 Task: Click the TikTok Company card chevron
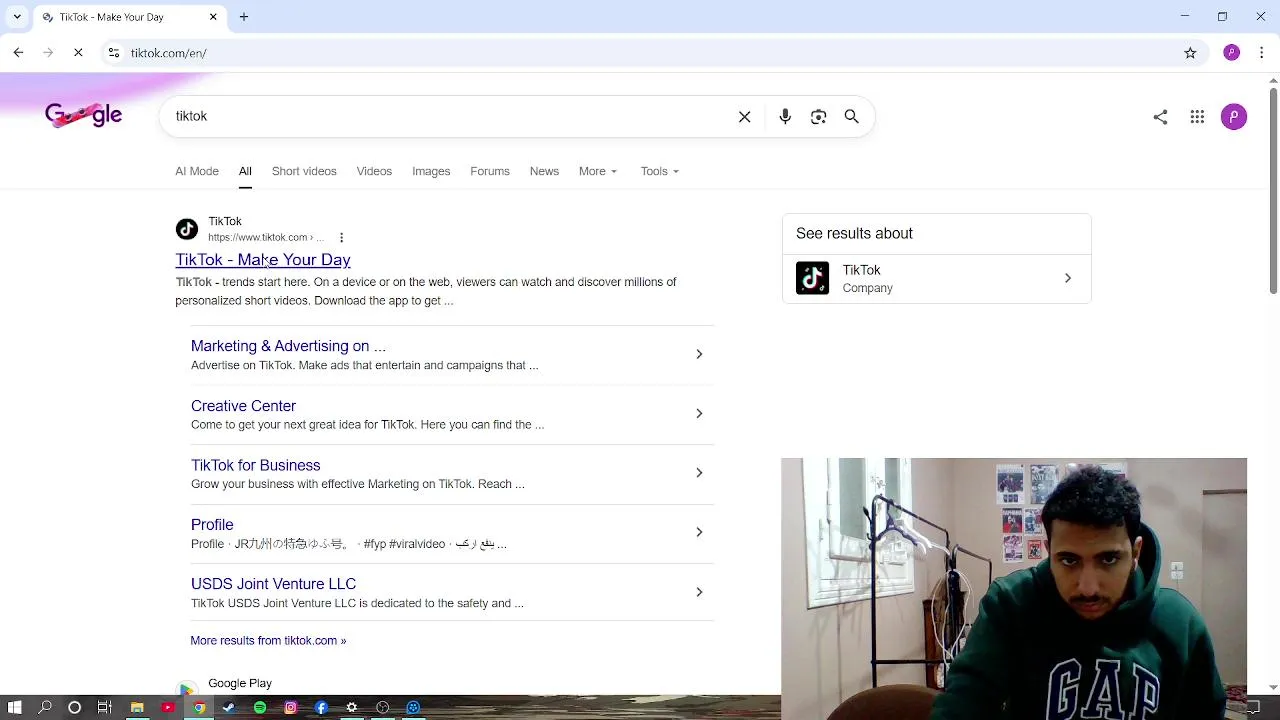(x=1067, y=278)
